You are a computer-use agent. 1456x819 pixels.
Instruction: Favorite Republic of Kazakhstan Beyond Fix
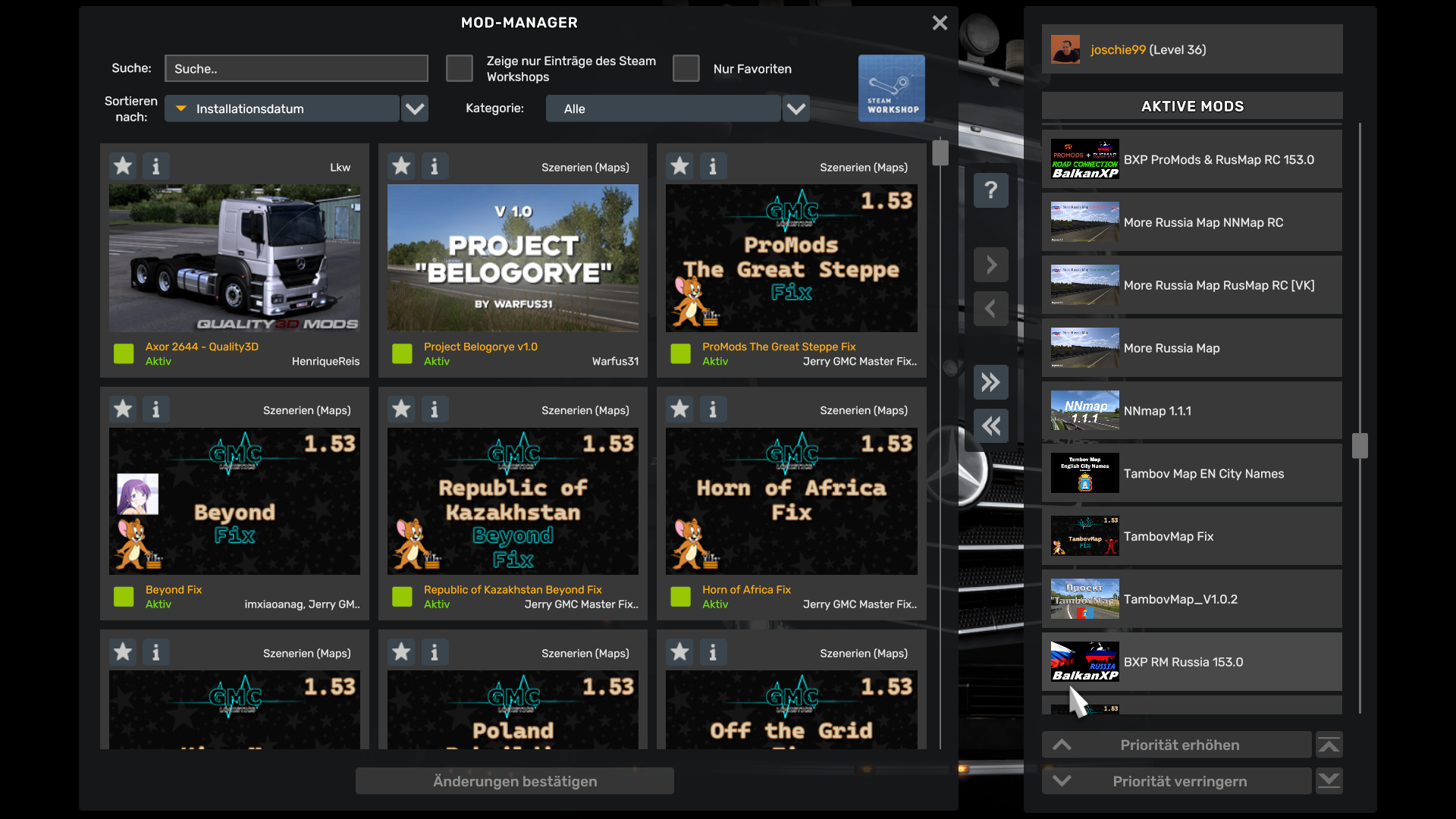click(401, 409)
